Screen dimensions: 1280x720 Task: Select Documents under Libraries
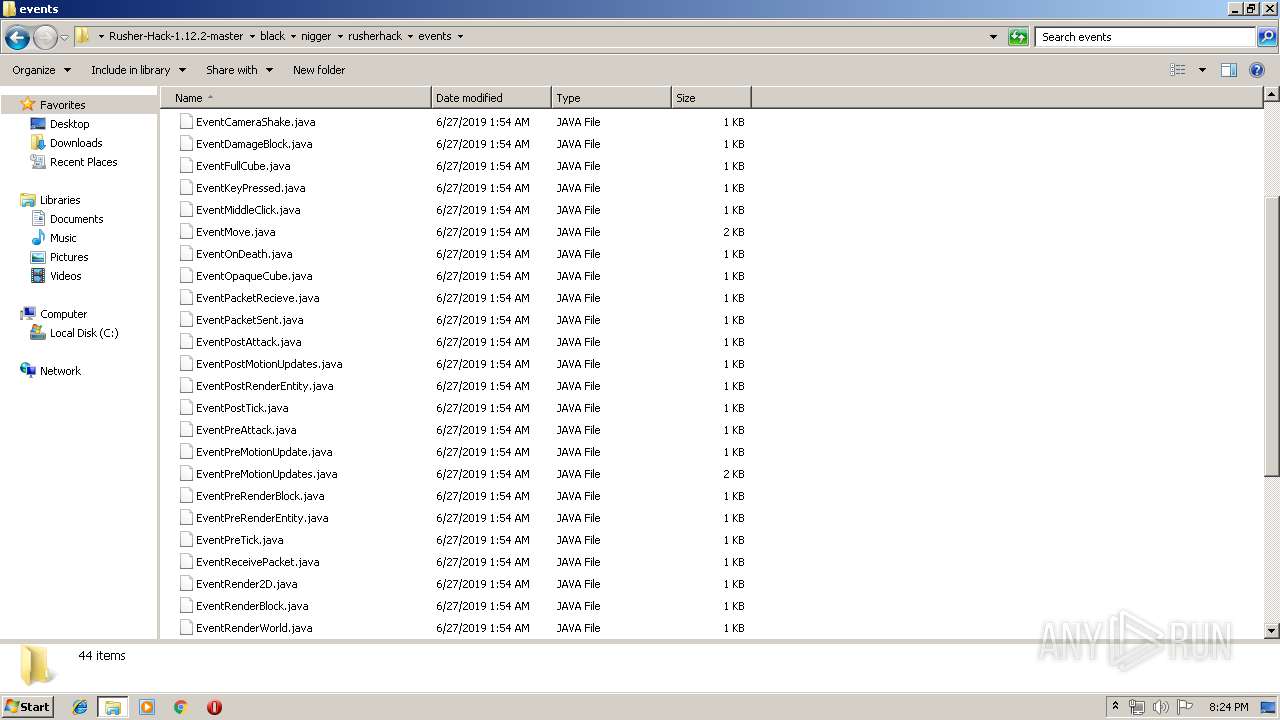click(x=76, y=219)
